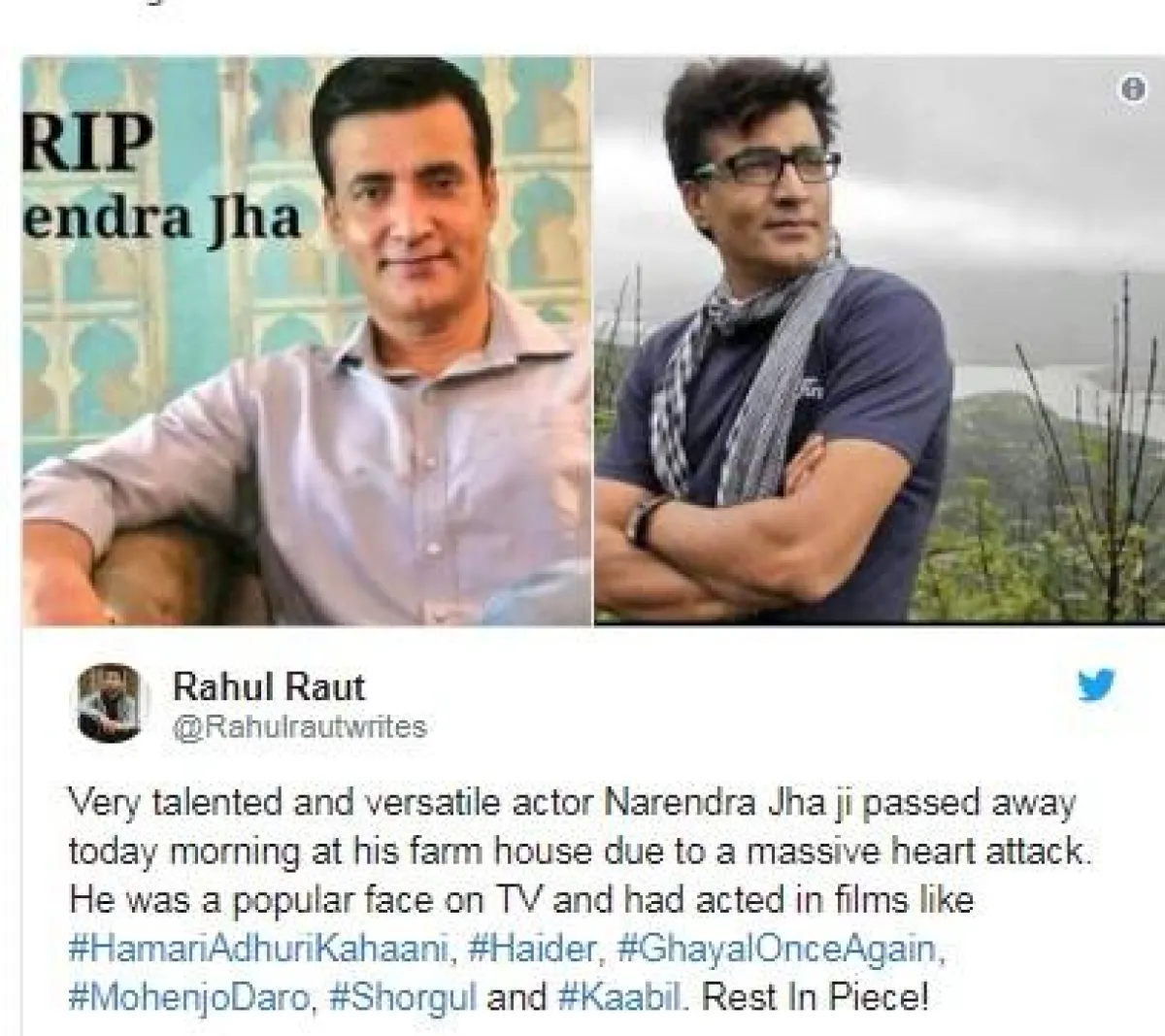Viewport: 1165px width, 1036px height.
Task: Click the RIP caption text on the photo
Action: point(88,147)
